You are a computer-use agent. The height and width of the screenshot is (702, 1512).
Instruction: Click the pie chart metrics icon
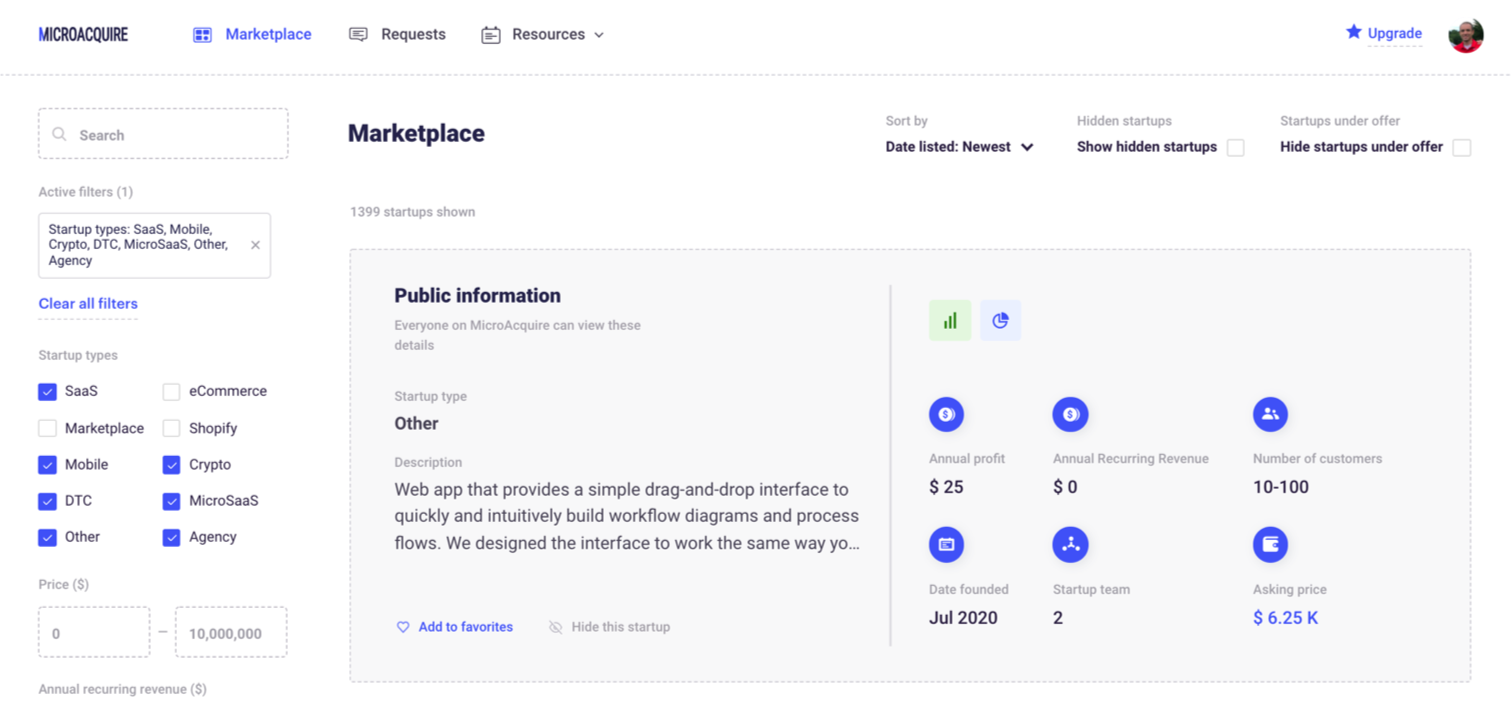[x=1001, y=320]
